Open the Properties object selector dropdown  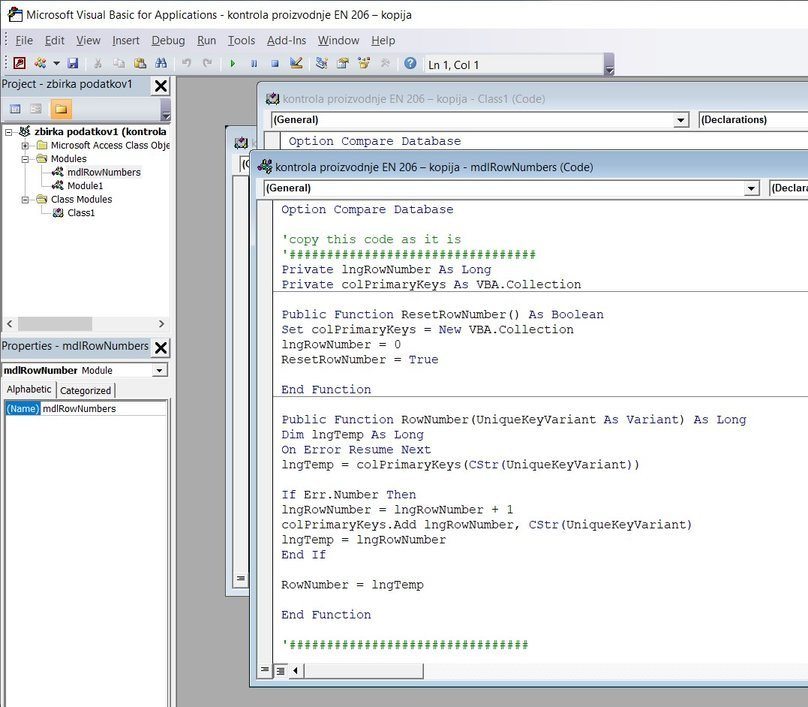(160, 370)
